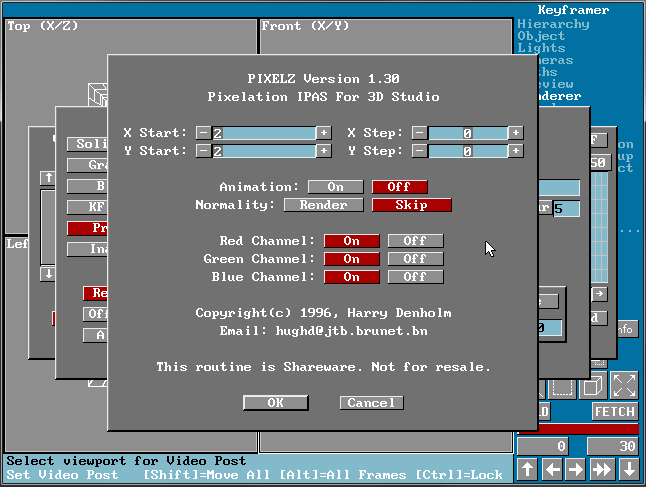Click the Gr button in background dialog
Image resolution: width=646 pixels, height=487 pixels.
point(87,165)
